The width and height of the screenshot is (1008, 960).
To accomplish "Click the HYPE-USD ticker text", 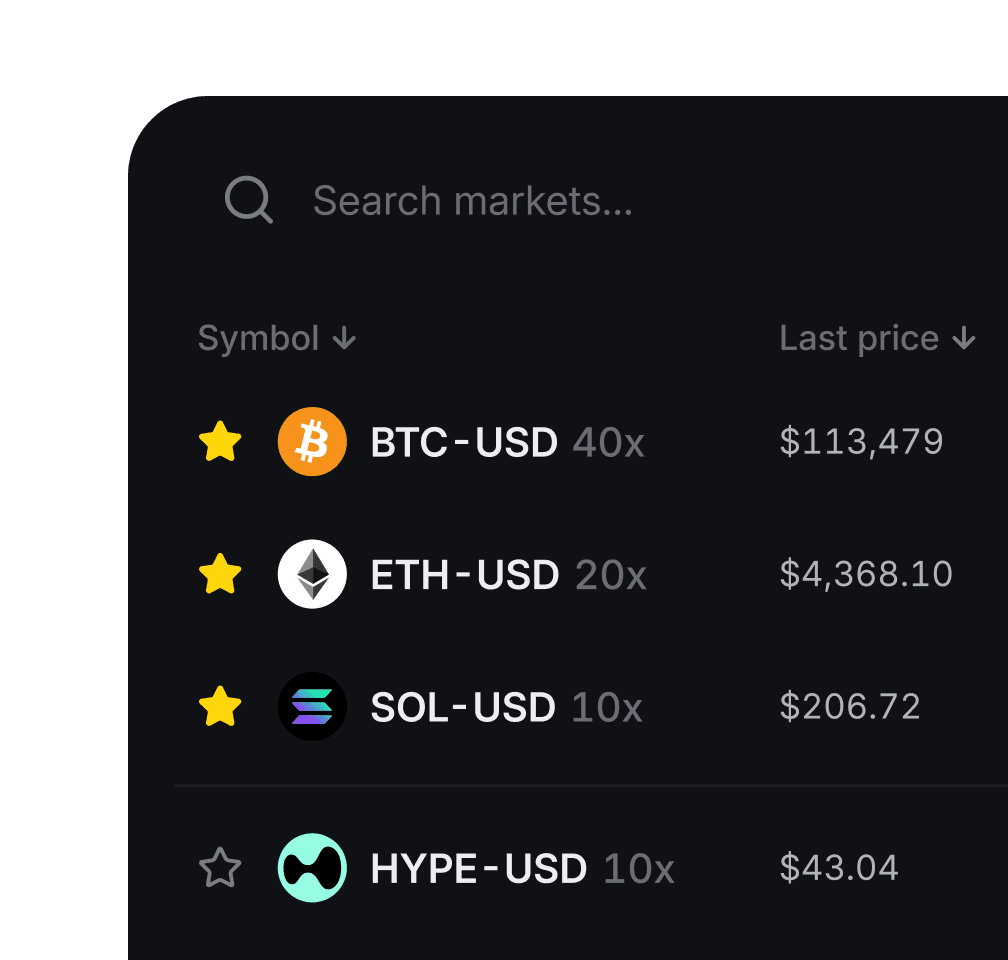I will 478,868.
